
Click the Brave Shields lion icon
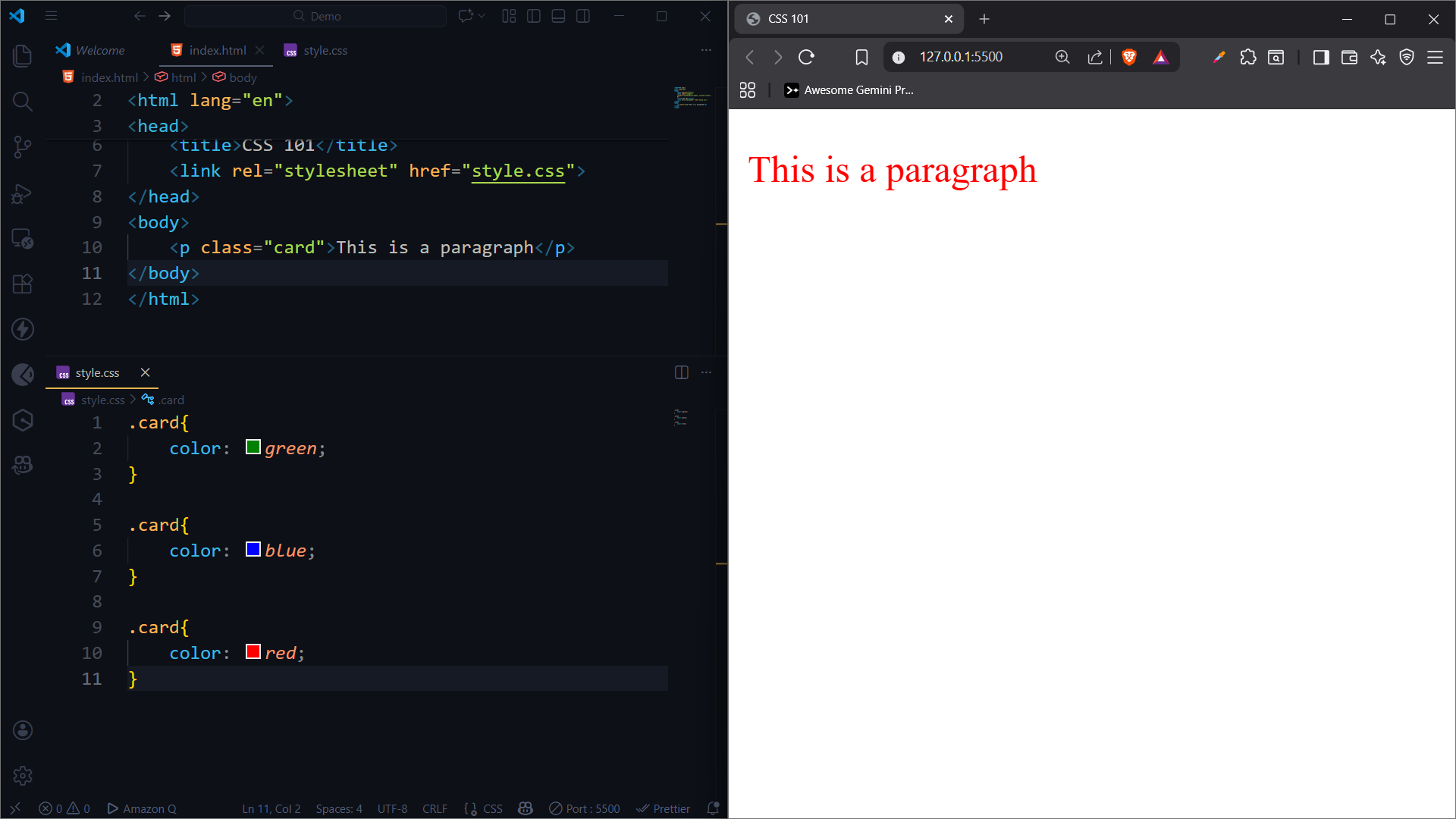(1129, 57)
